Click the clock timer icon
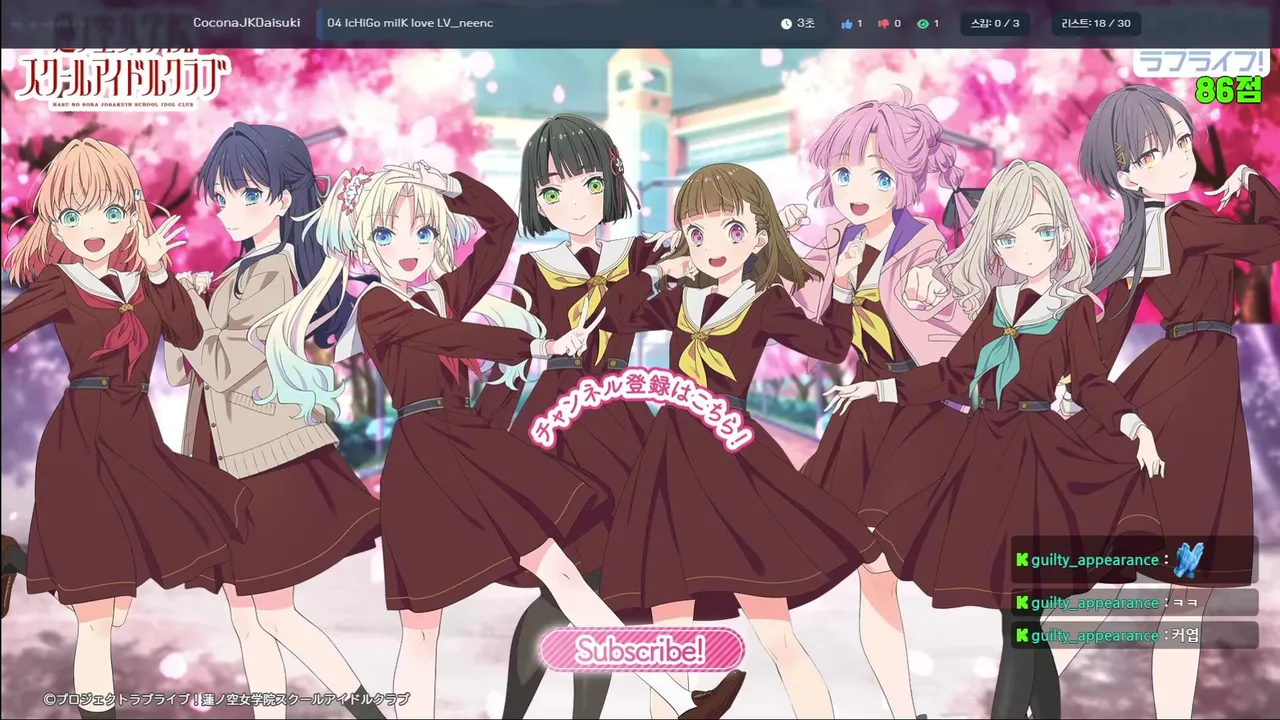Screen dimensions: 1280x720 tap(786, 23)
